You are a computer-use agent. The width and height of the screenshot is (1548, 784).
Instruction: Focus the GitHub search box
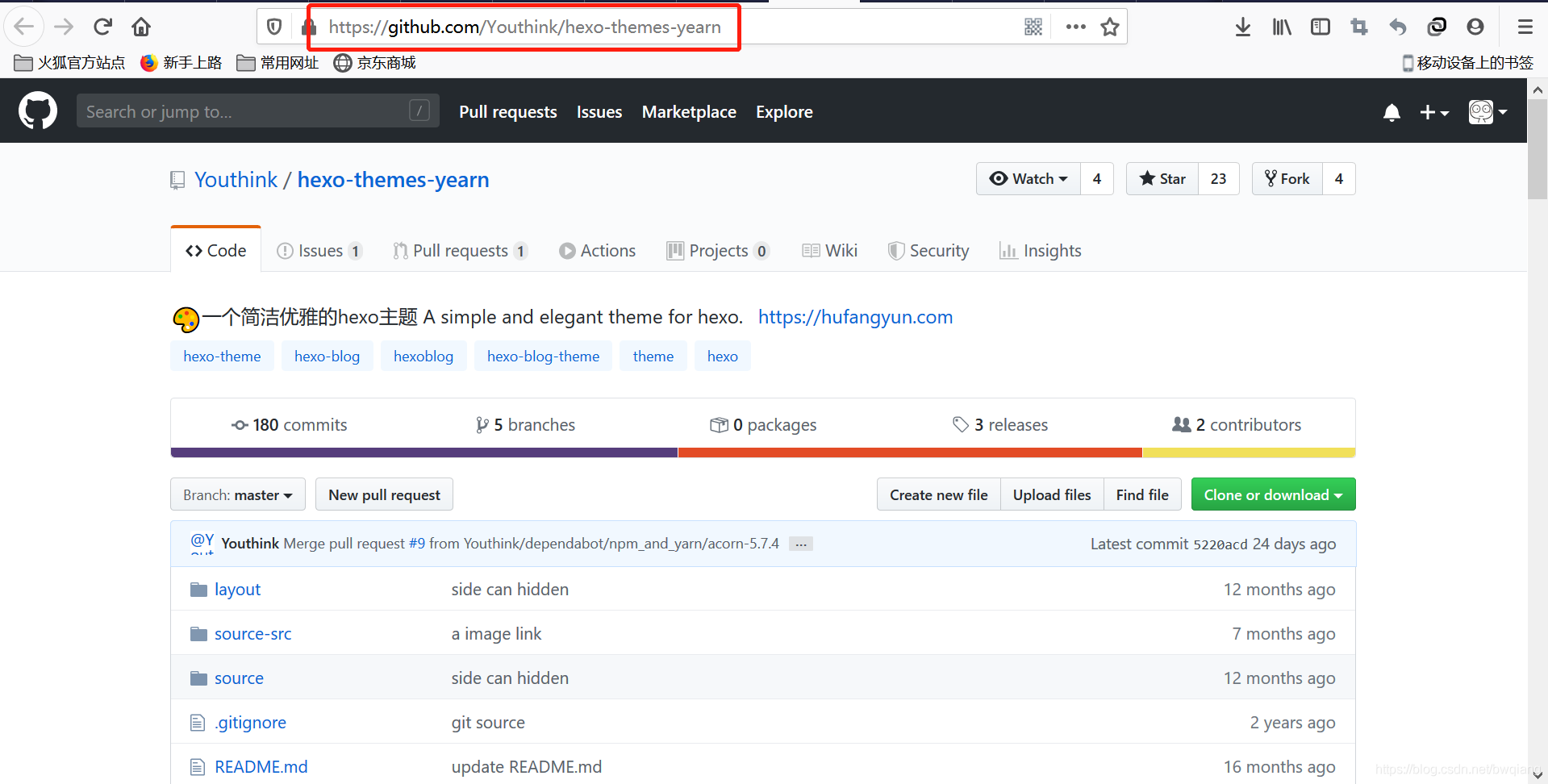(257, 111)
